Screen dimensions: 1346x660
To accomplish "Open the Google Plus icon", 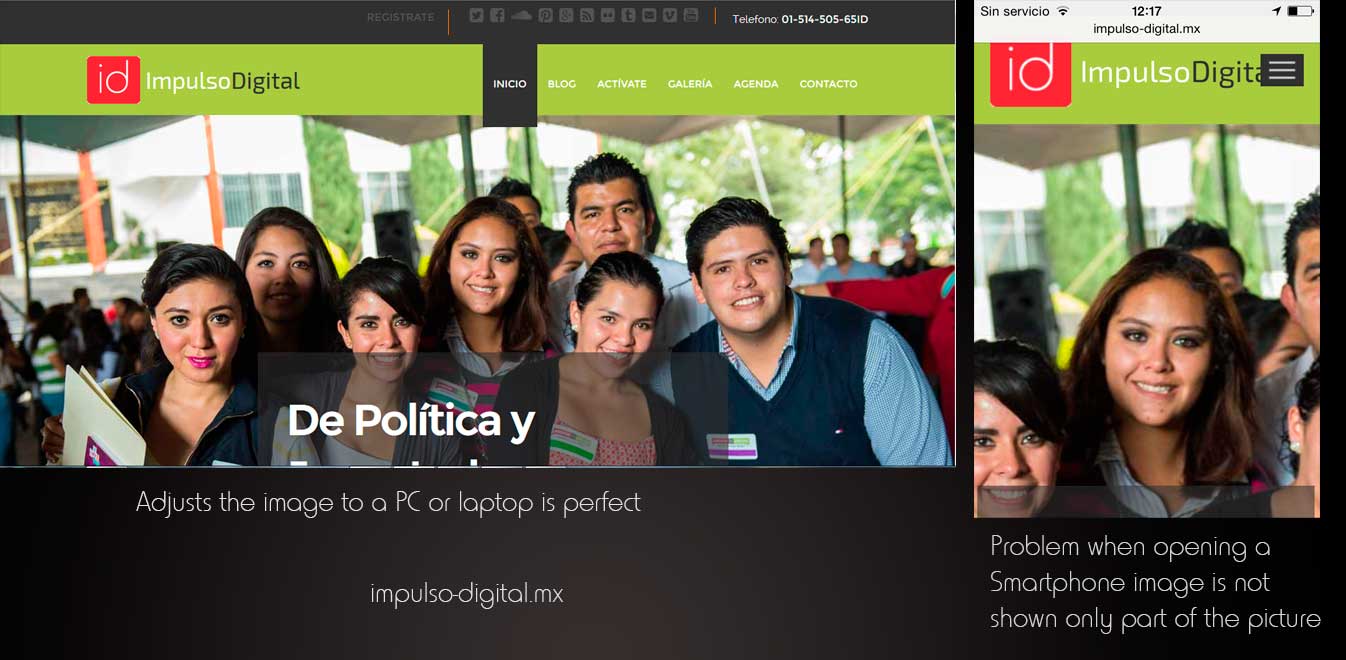I will [x=566, y=15].
